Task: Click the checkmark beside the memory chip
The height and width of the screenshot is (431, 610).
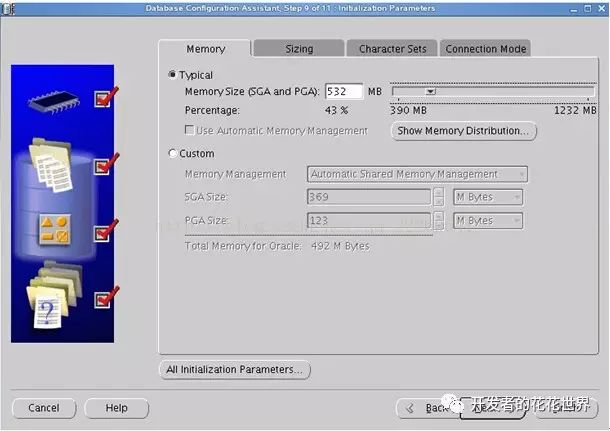Action: [x=107, y=97]
